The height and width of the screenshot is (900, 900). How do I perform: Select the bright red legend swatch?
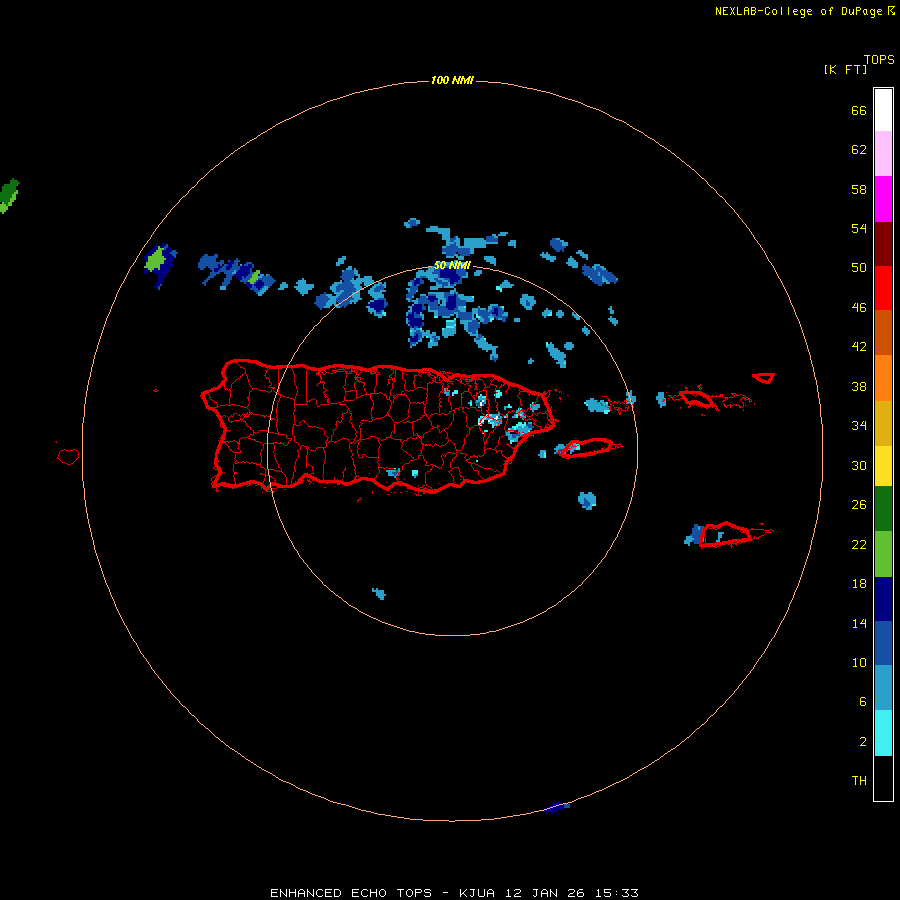883,288
